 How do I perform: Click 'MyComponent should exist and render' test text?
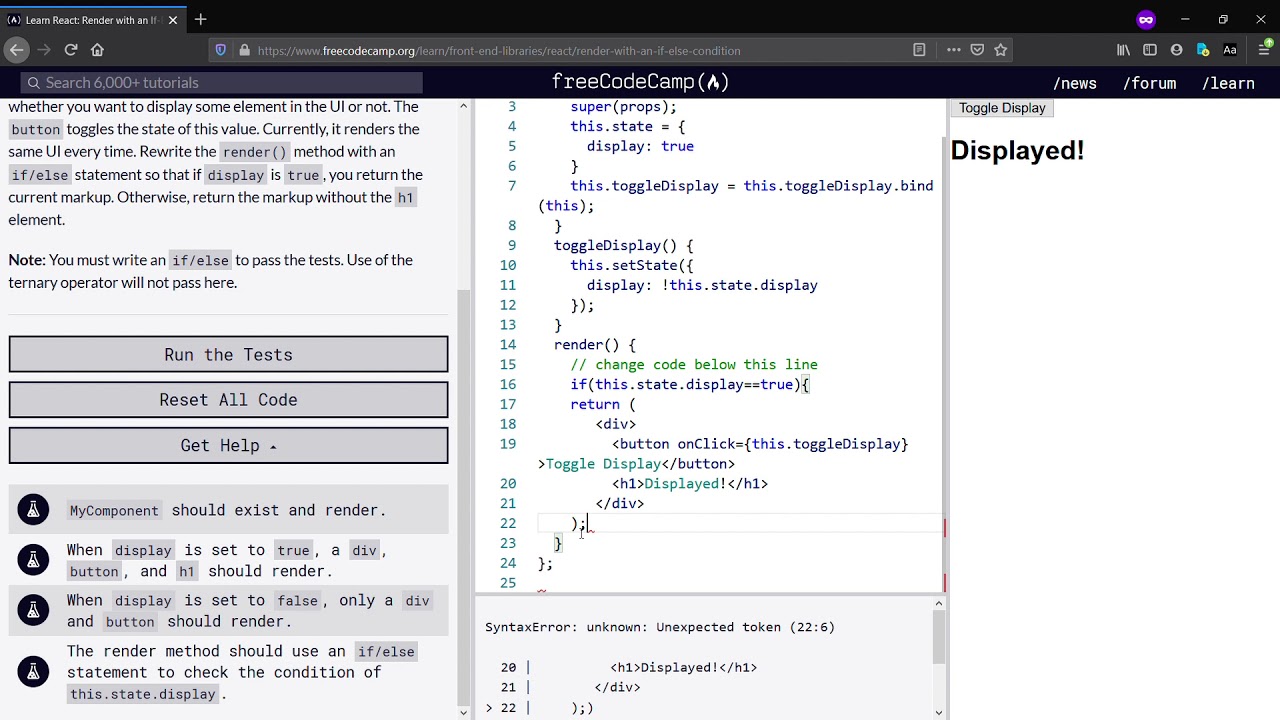(x=227, y=510)
